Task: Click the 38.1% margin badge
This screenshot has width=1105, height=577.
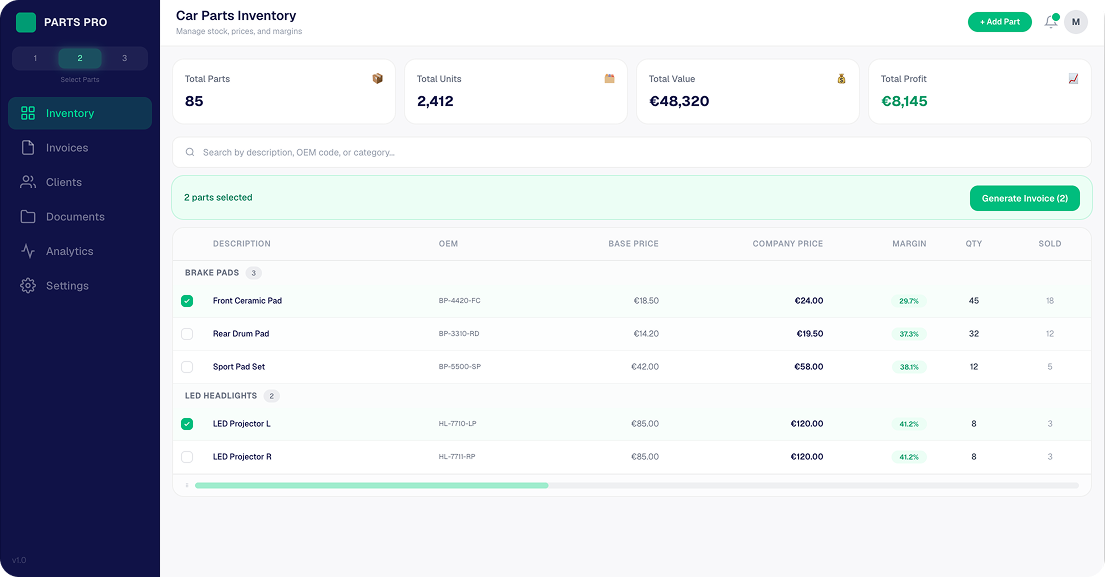Action: (x=909, y=367)
